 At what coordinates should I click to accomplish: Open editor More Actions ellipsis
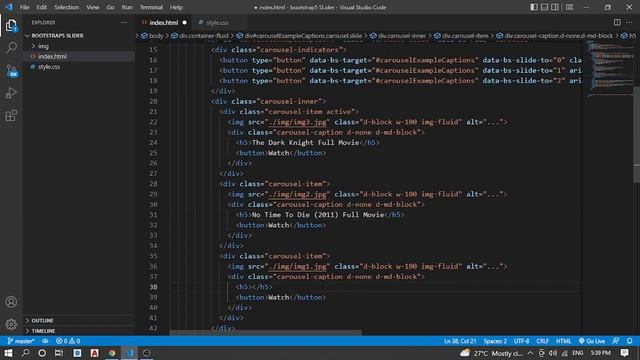[629, 22]
